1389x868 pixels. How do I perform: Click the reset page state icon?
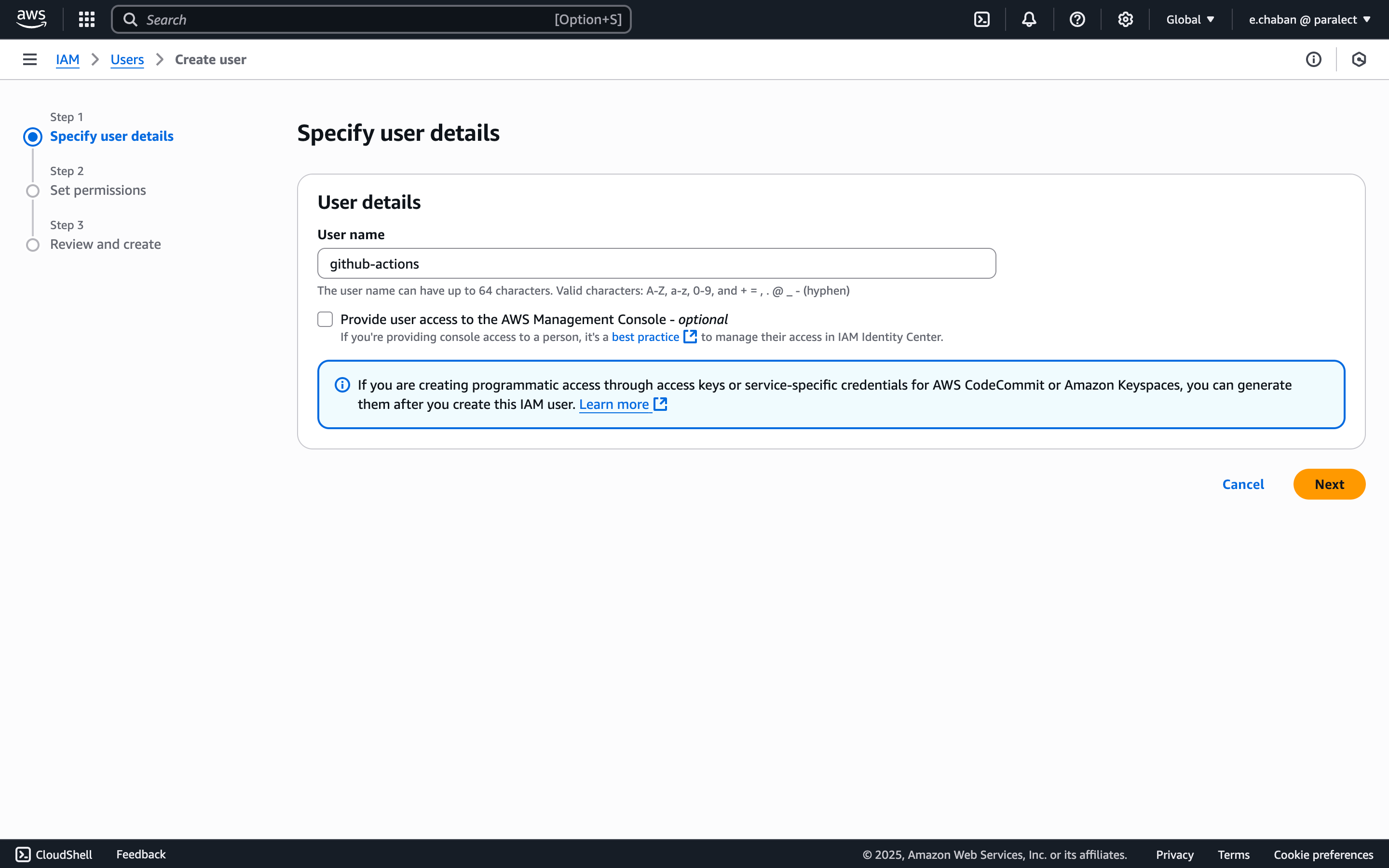(1359, 59)
